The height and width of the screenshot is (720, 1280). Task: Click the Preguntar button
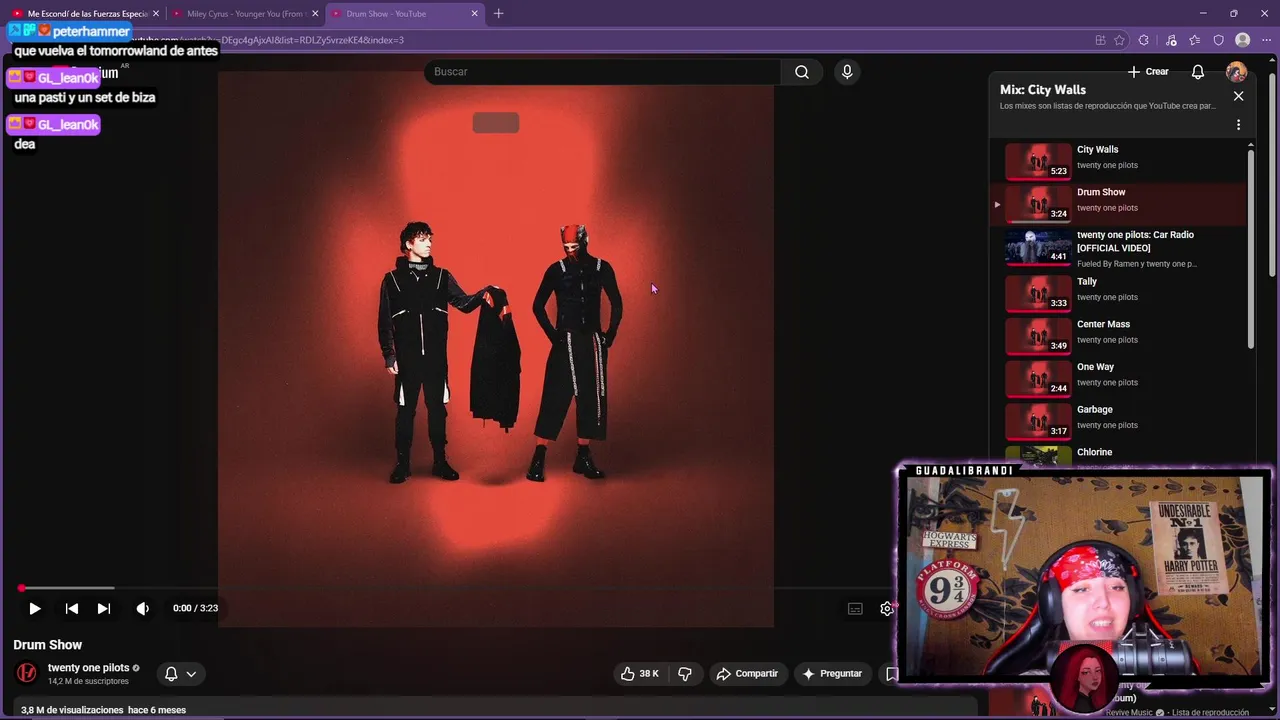[832, 674]
